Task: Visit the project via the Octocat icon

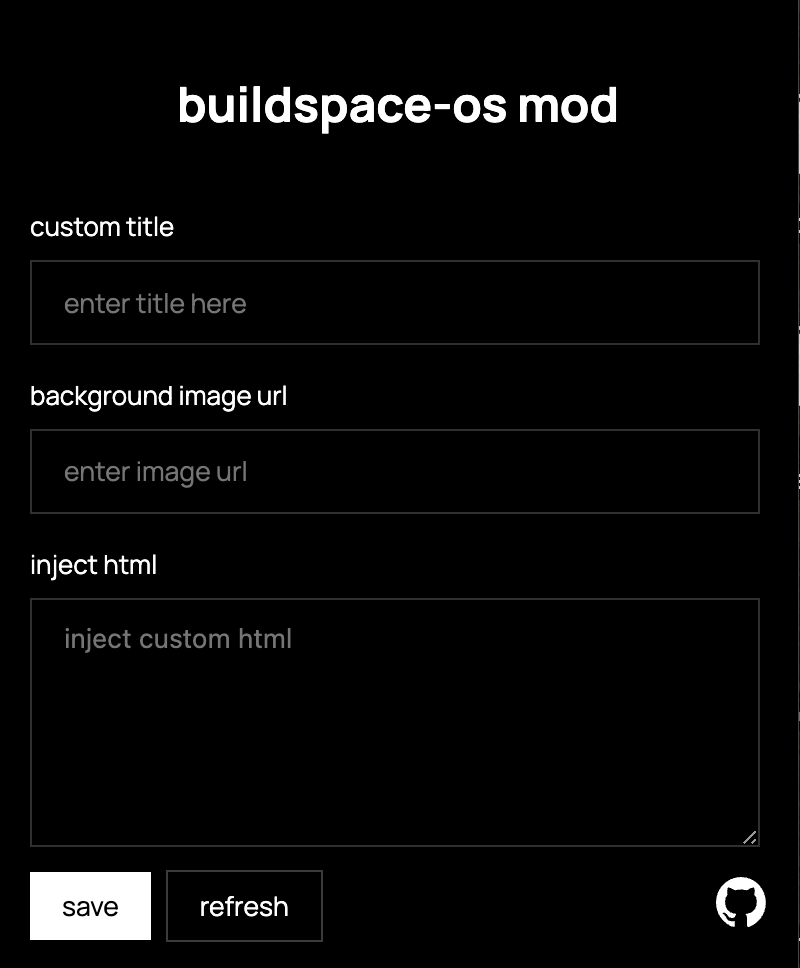Action: (741, 903)
